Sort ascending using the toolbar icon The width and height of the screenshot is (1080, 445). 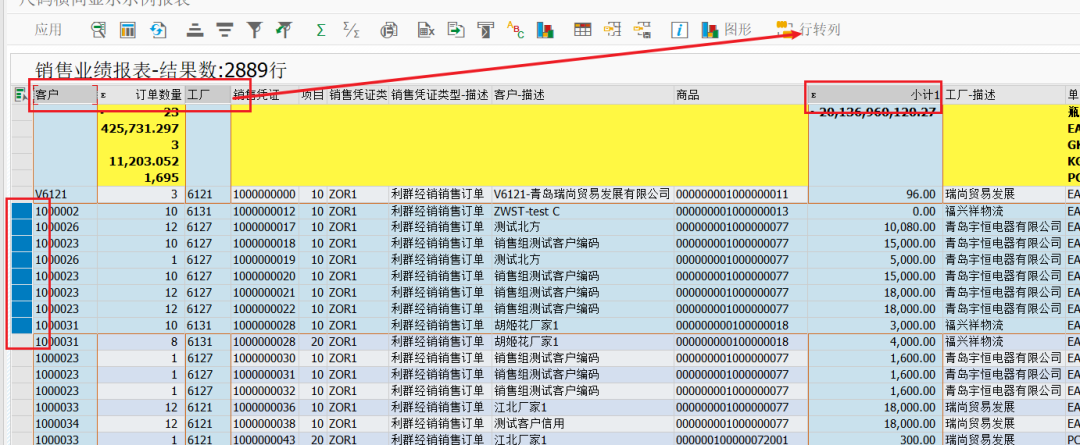[195, 30]
